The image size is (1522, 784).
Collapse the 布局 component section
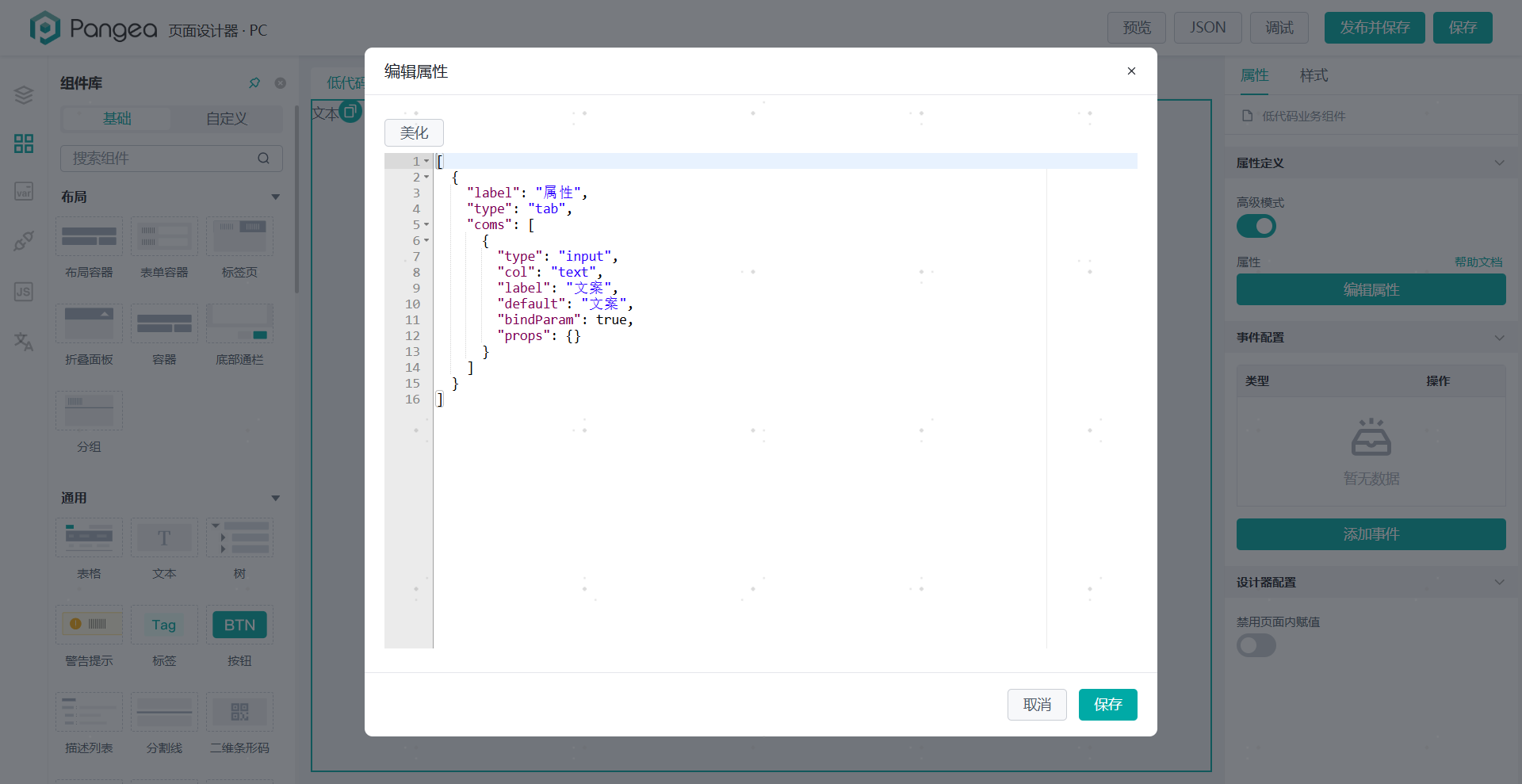coord(275,197)
